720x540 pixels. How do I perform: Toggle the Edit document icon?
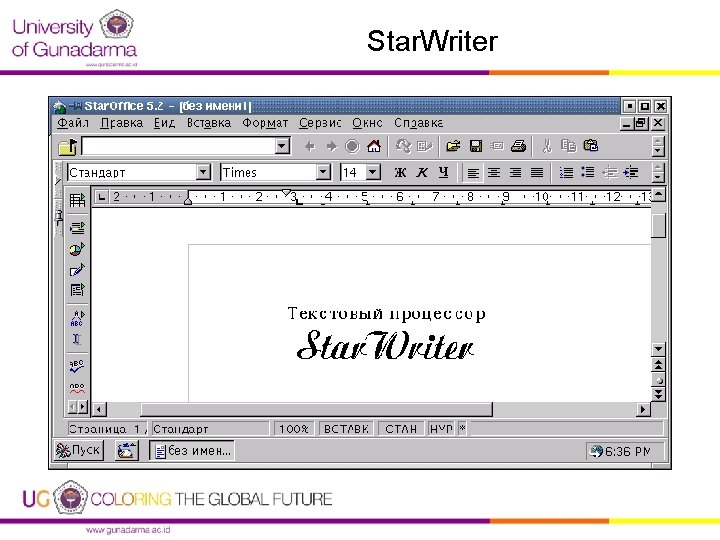[x=424, y=146]
